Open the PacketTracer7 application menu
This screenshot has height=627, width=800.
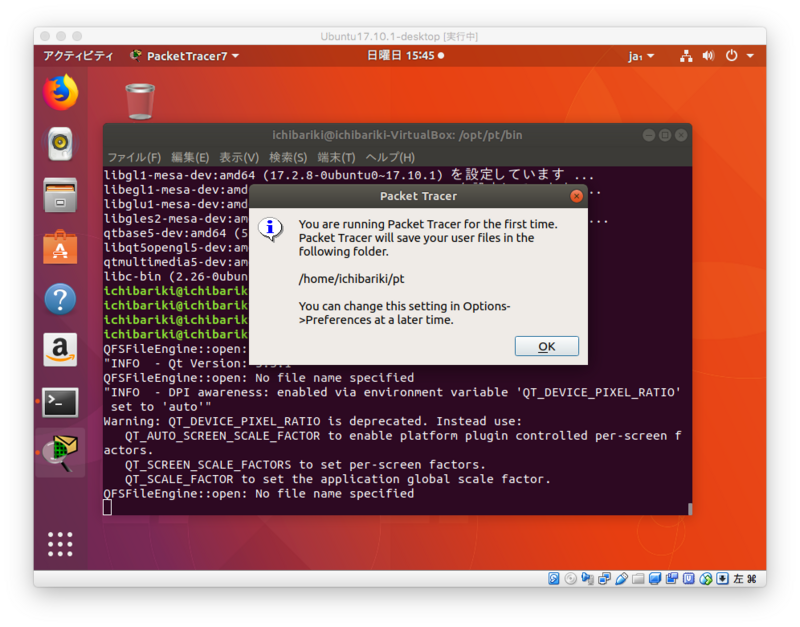click(185, 56)
